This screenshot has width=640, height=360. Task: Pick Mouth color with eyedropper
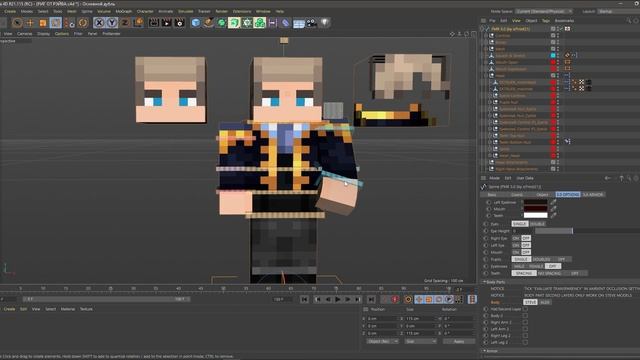[553, 209]
